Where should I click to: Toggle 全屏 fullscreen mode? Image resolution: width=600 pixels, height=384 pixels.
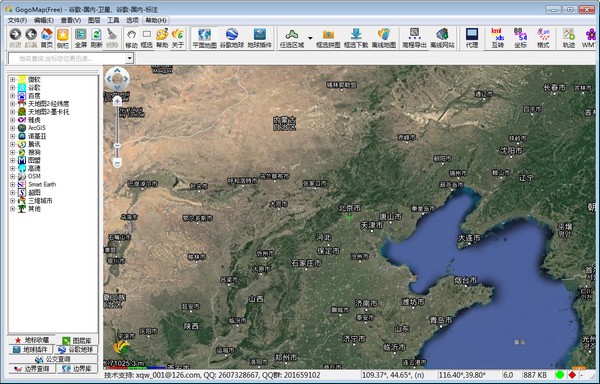tap(81, 38)
